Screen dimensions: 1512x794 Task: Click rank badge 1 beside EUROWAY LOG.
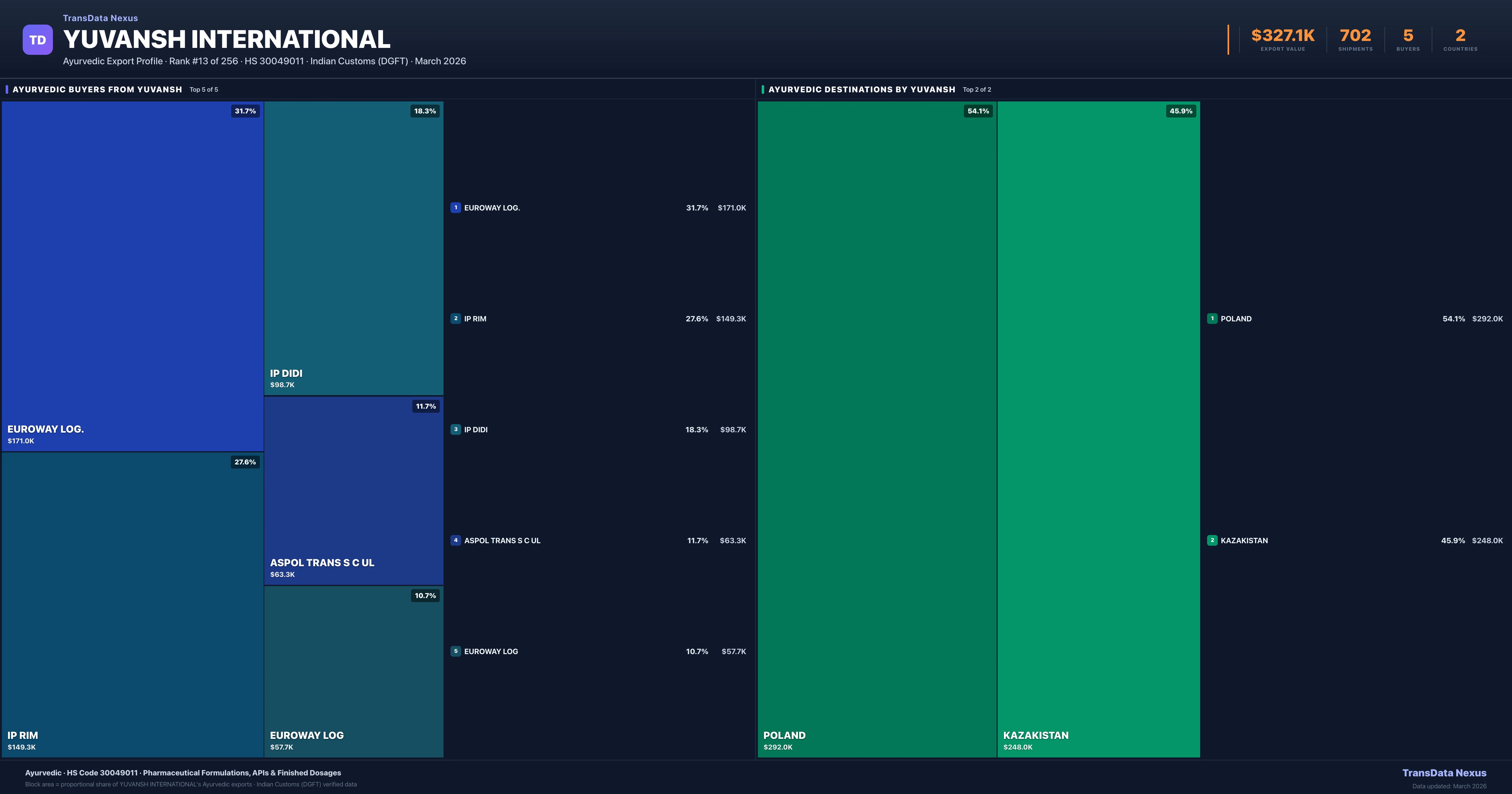[455, 207]
